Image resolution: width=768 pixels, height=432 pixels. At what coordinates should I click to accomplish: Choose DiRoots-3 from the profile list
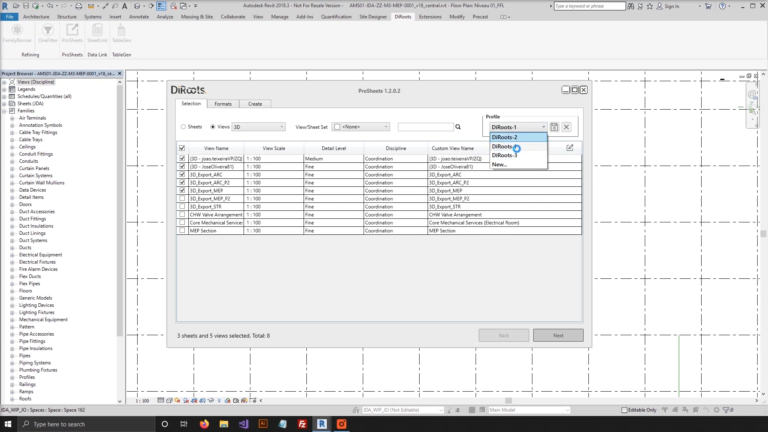click(518, 155)
